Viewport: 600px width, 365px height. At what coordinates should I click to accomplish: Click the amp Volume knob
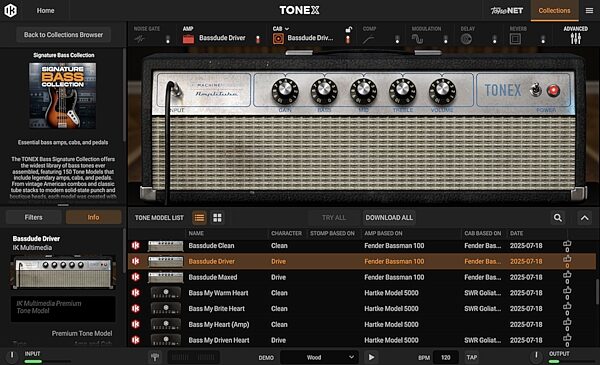click(442, 91)
